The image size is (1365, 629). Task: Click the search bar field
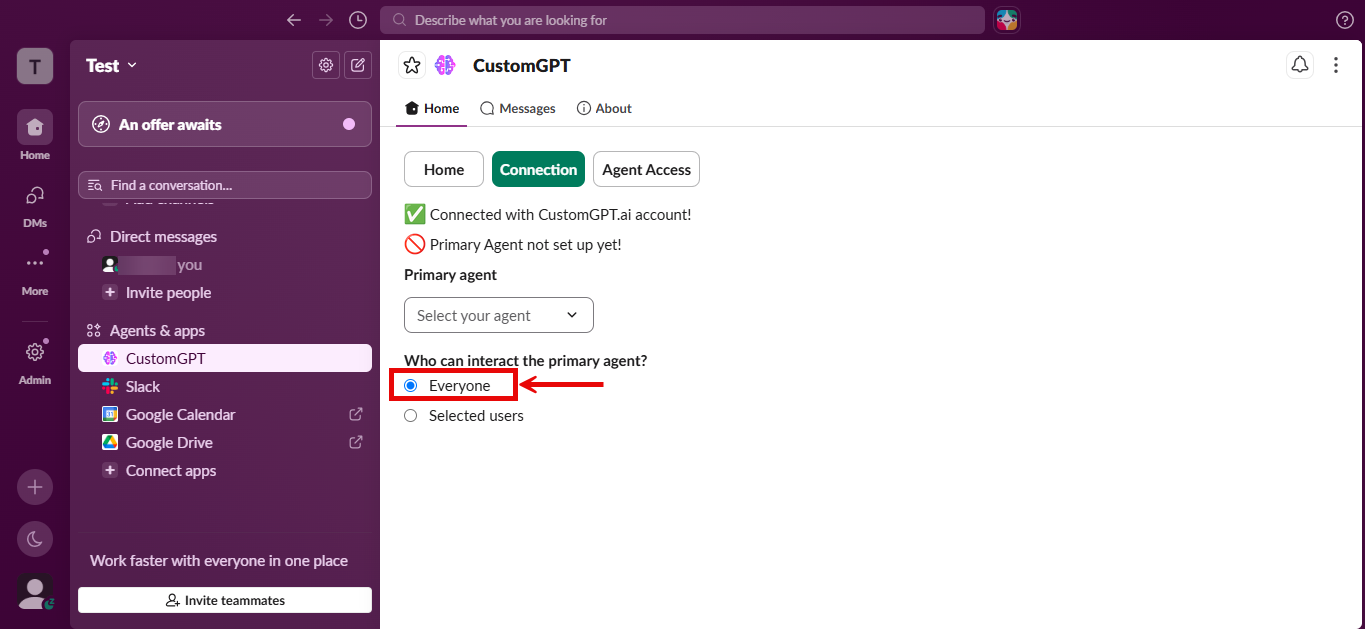tap(682, 20)
